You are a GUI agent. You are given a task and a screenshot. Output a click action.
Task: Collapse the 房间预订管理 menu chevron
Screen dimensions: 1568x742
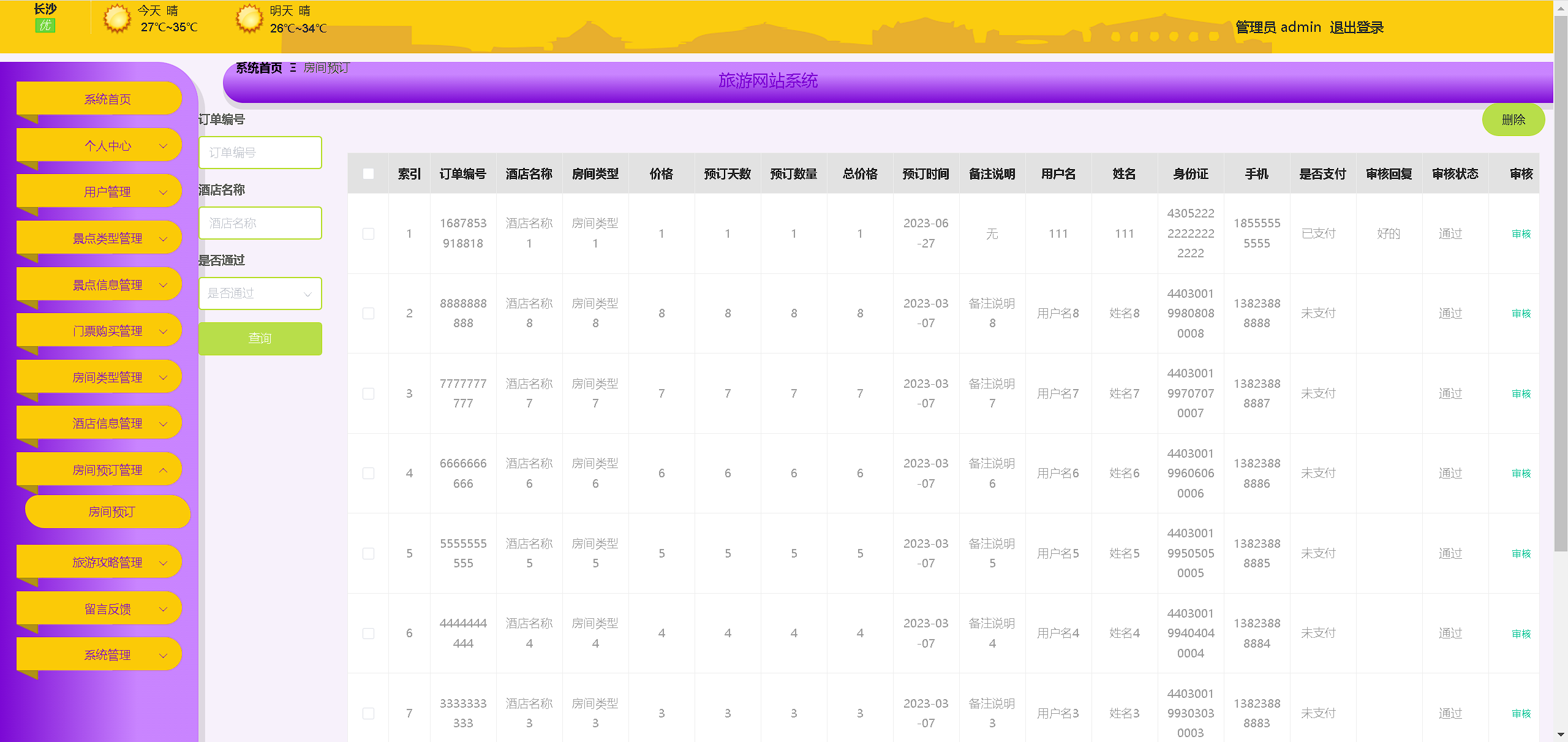[x=164, y=470]
